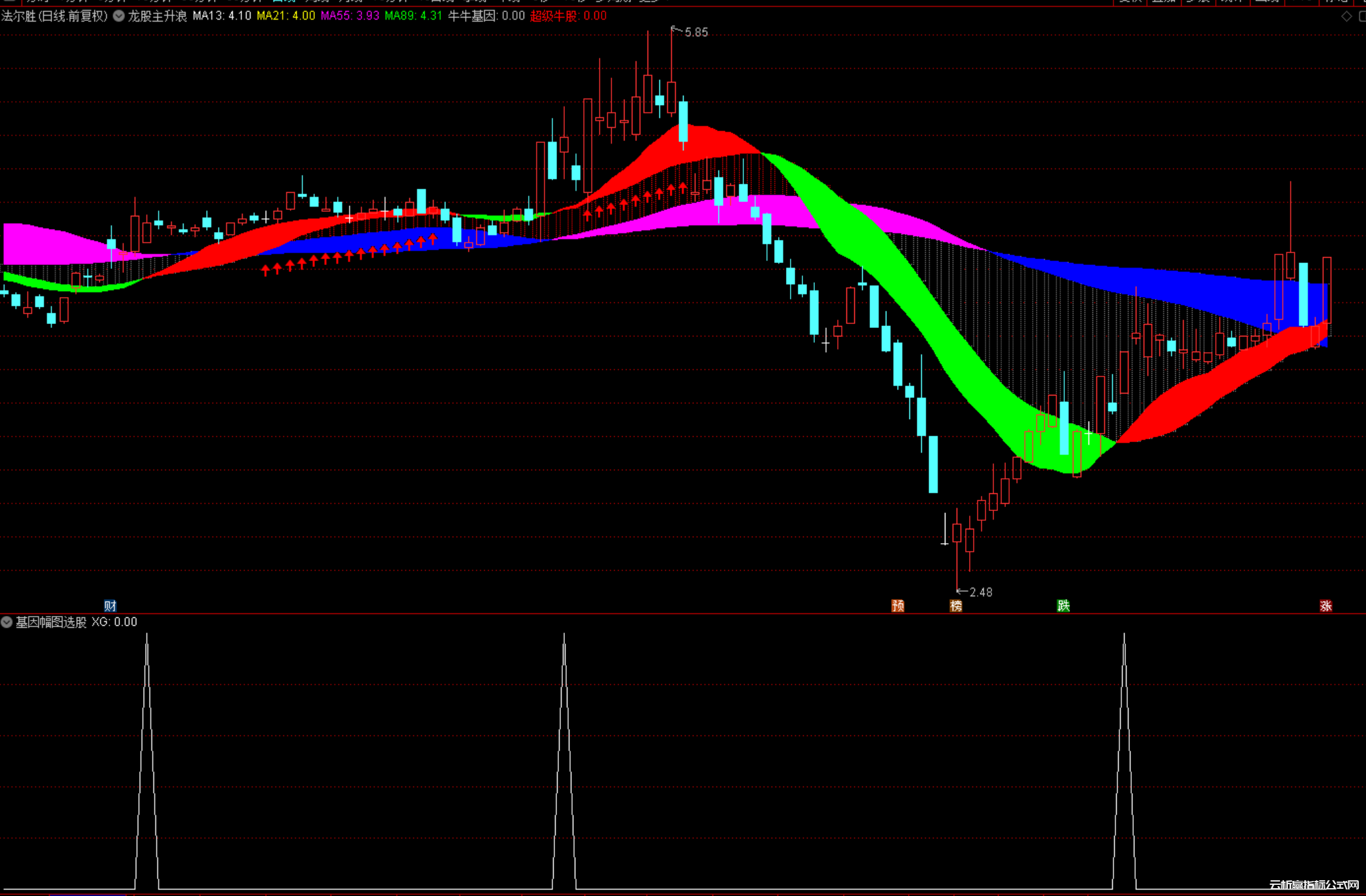Click the yellow MA21 value label
The width and height of the screenshot is (1366, 896).
(285, 16)
